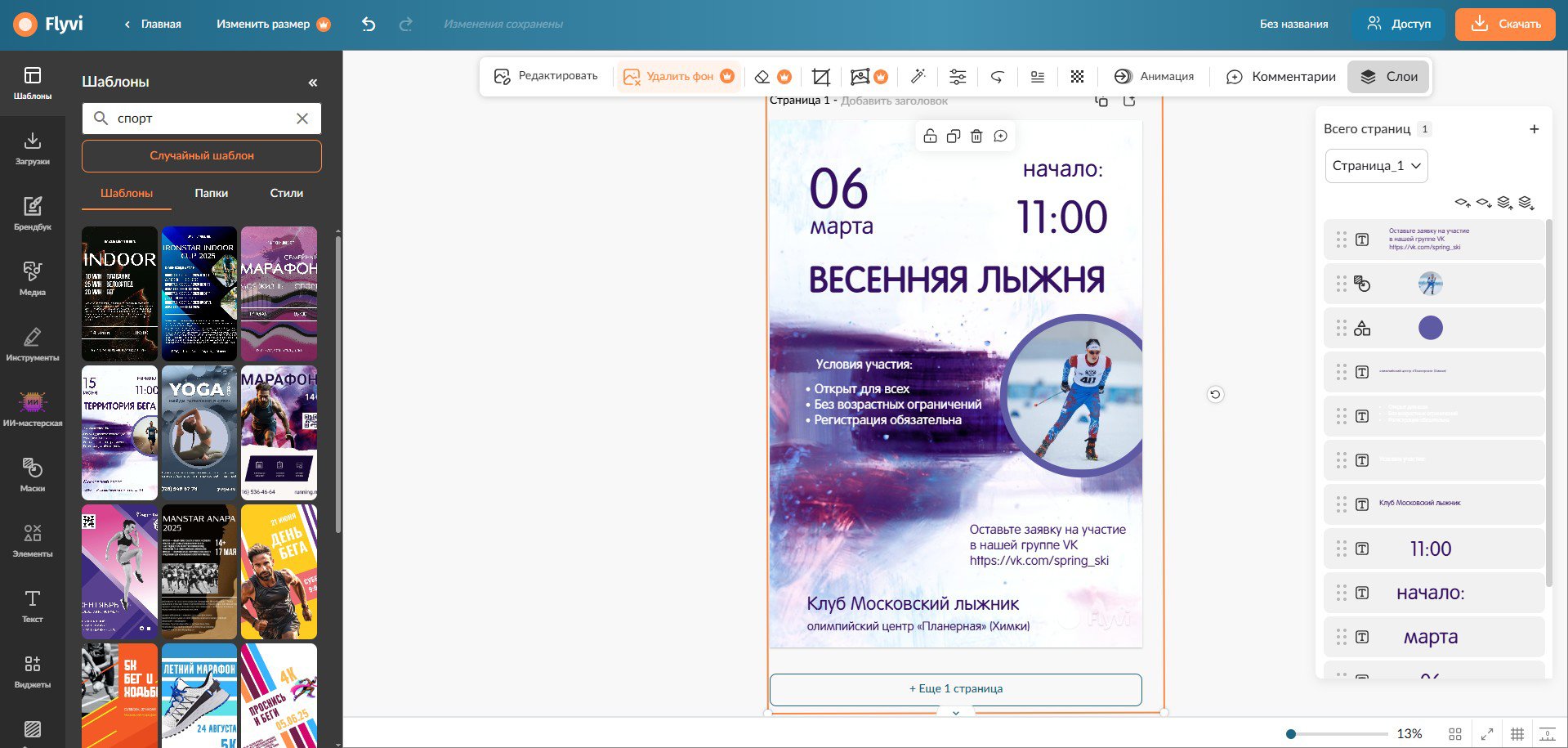Image resolution: width=1568 pixels, height=748 pixels.
Task: Click the zoom slider handle
Action: click(1291, 734)
